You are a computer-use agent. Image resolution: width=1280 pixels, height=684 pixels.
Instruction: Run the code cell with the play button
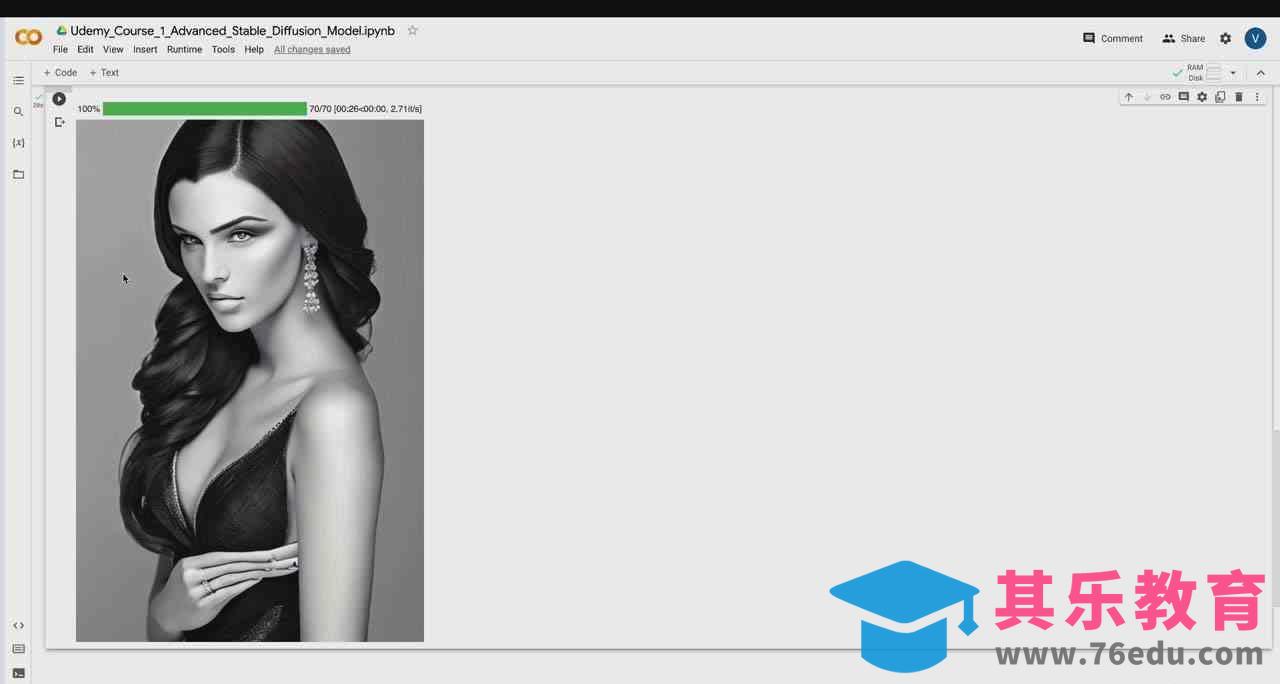(x=59, y=99)
